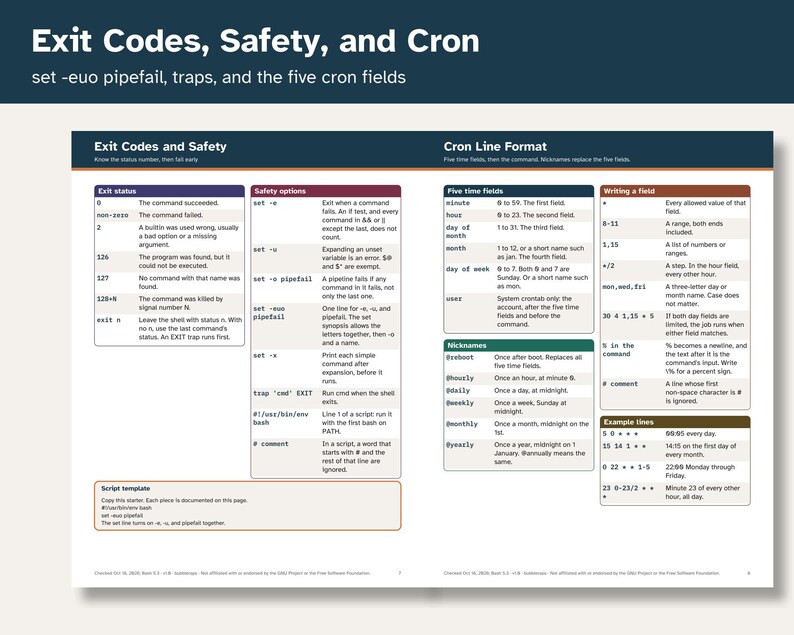This screenshot has width=794, height=635.
Task: Click 'Once an hour, at minute 0.' description
Action: [x=534, y=378]
